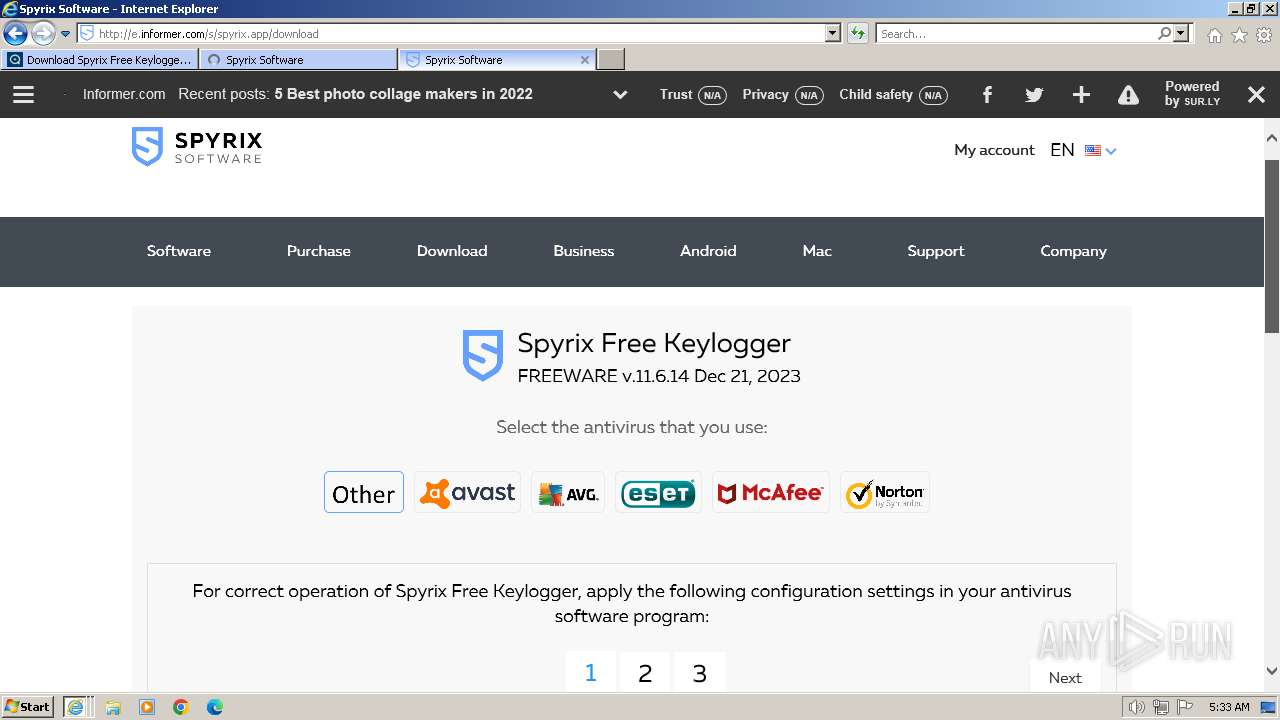Screen dimensions: 1280x720
Task: Open the Software menu item
Action: [x=179, y=251]
